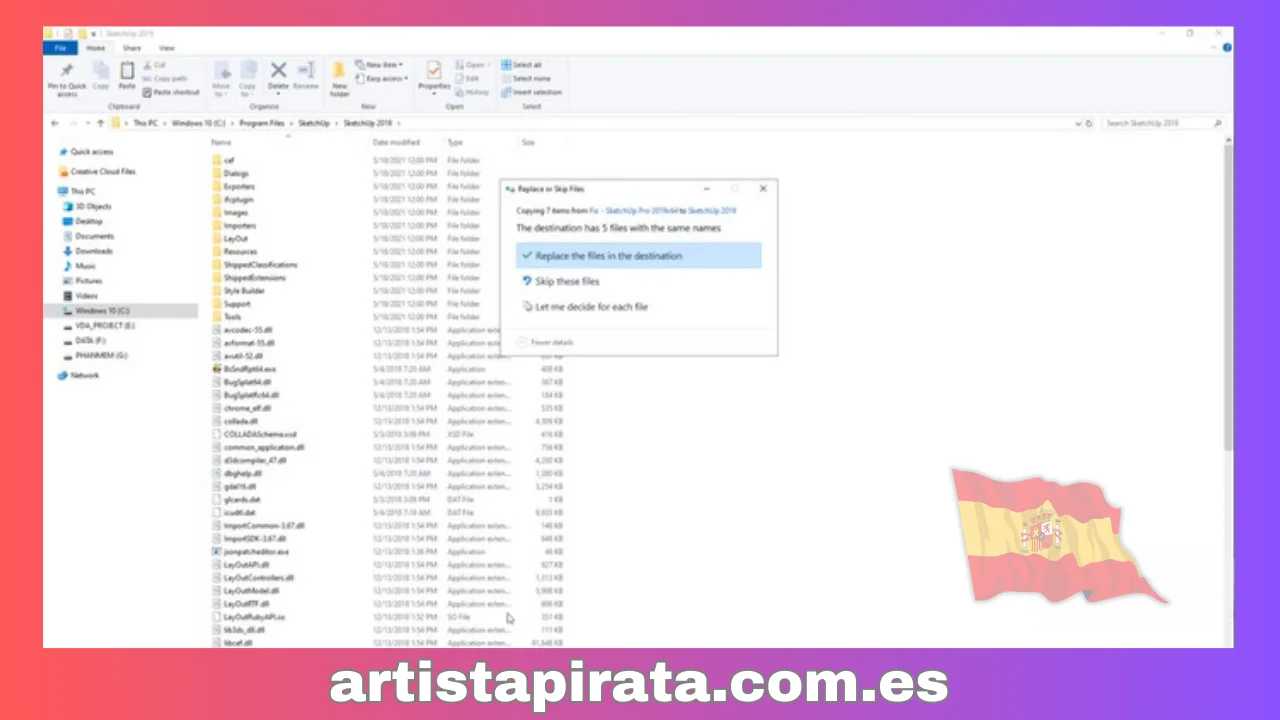Click Windows 10 (C:) in address path
Image resolution: width=1280 pixels, height=720 pixels.
coord(200,123)
